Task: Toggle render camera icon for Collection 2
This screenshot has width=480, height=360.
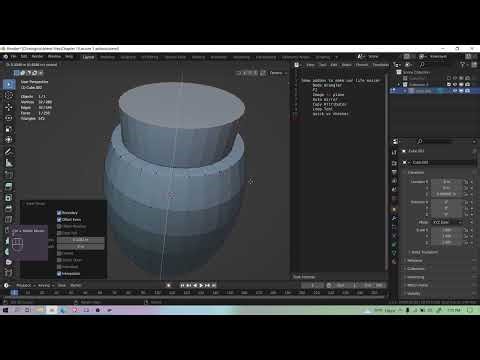Action: [468, 84]
